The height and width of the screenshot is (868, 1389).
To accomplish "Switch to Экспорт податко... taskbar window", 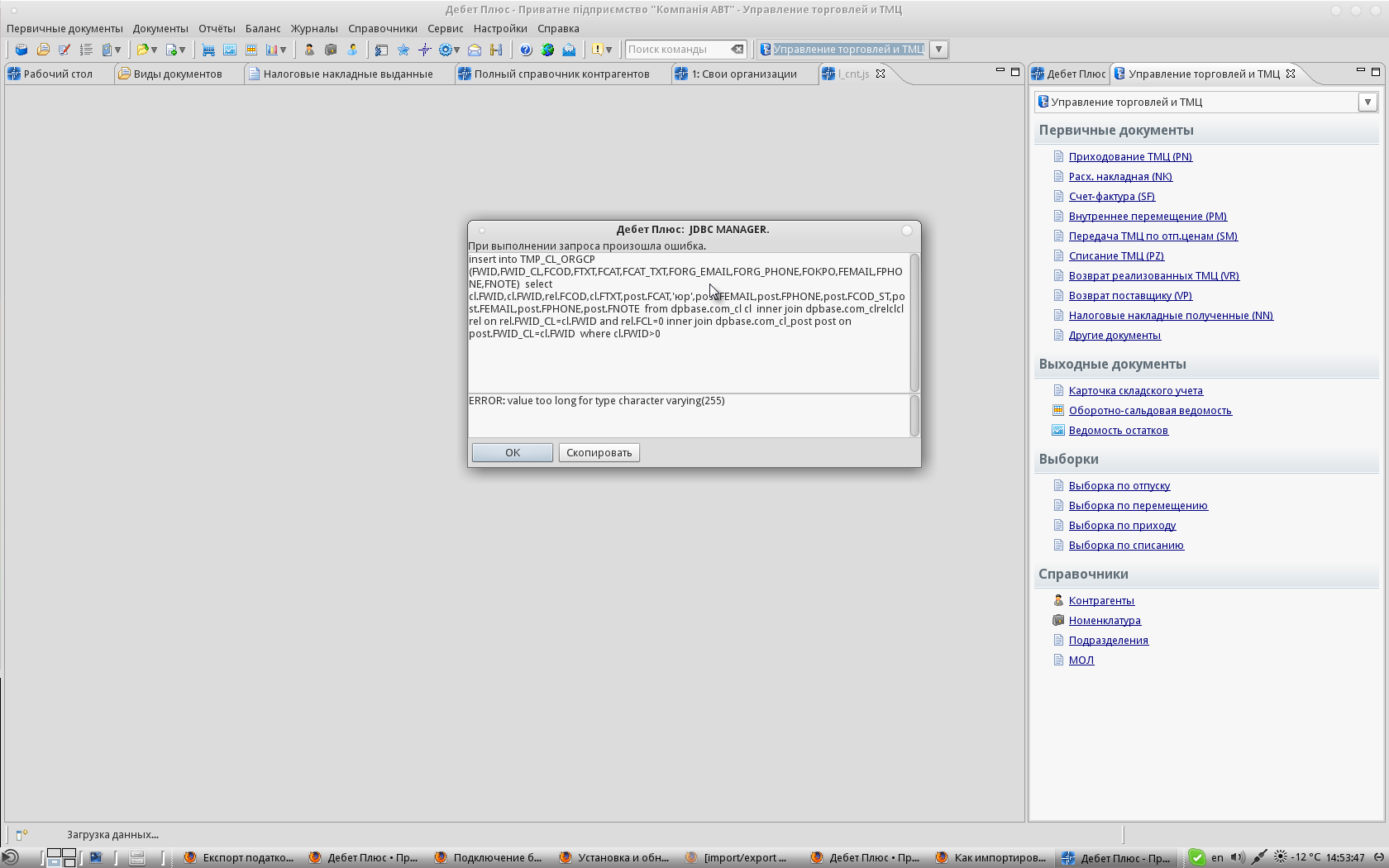I will coord(239,857).
